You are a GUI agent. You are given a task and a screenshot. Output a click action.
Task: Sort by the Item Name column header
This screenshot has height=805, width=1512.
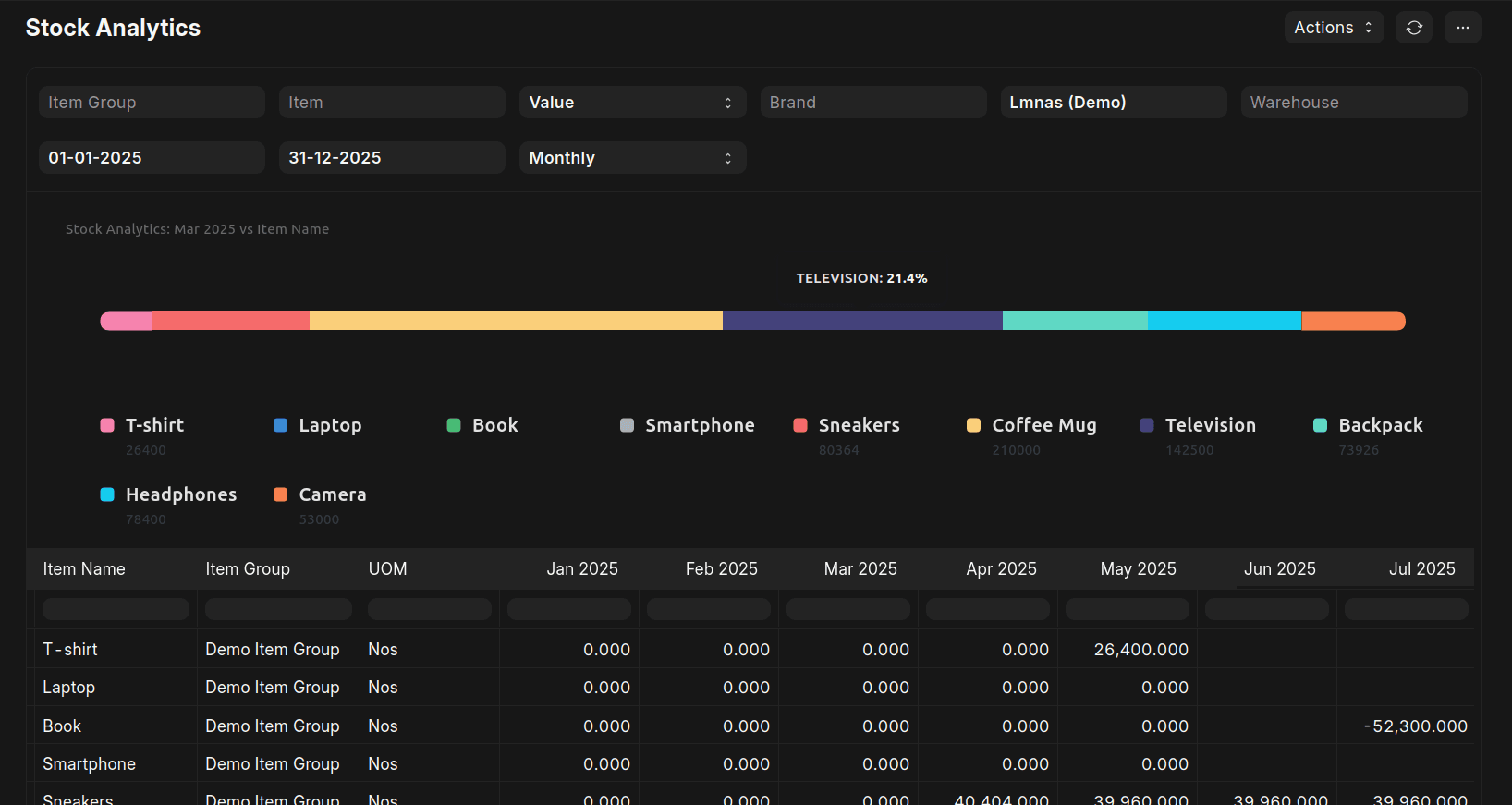click(x=84, y=569)
